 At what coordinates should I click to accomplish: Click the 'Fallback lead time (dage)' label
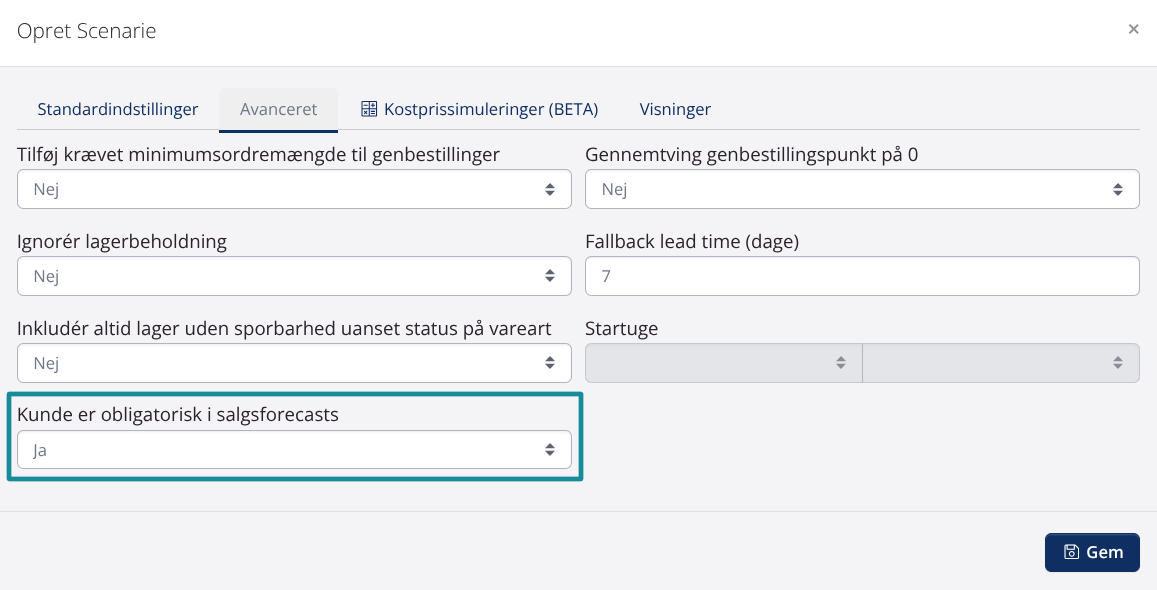coord(692,241)
